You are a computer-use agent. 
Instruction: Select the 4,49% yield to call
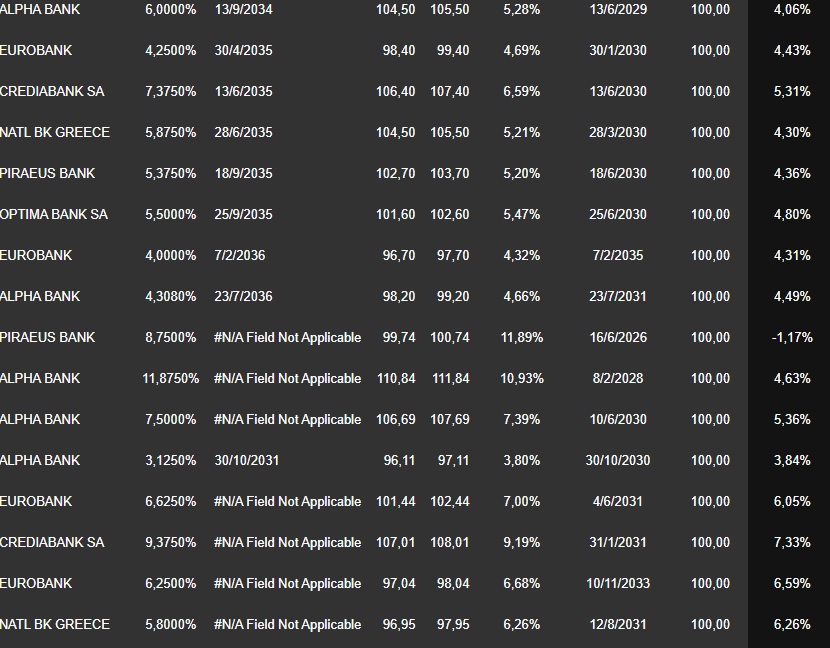tap(792, 296)
